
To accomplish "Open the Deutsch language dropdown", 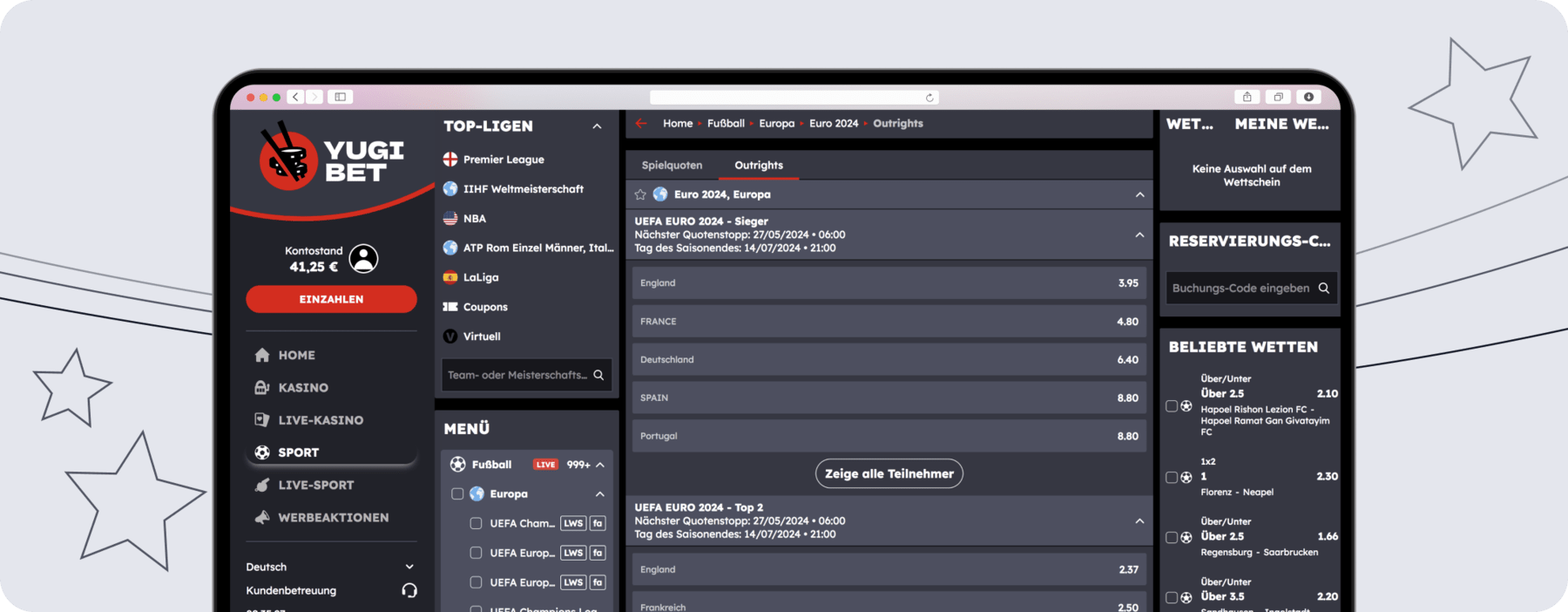I will click(331, 567).
